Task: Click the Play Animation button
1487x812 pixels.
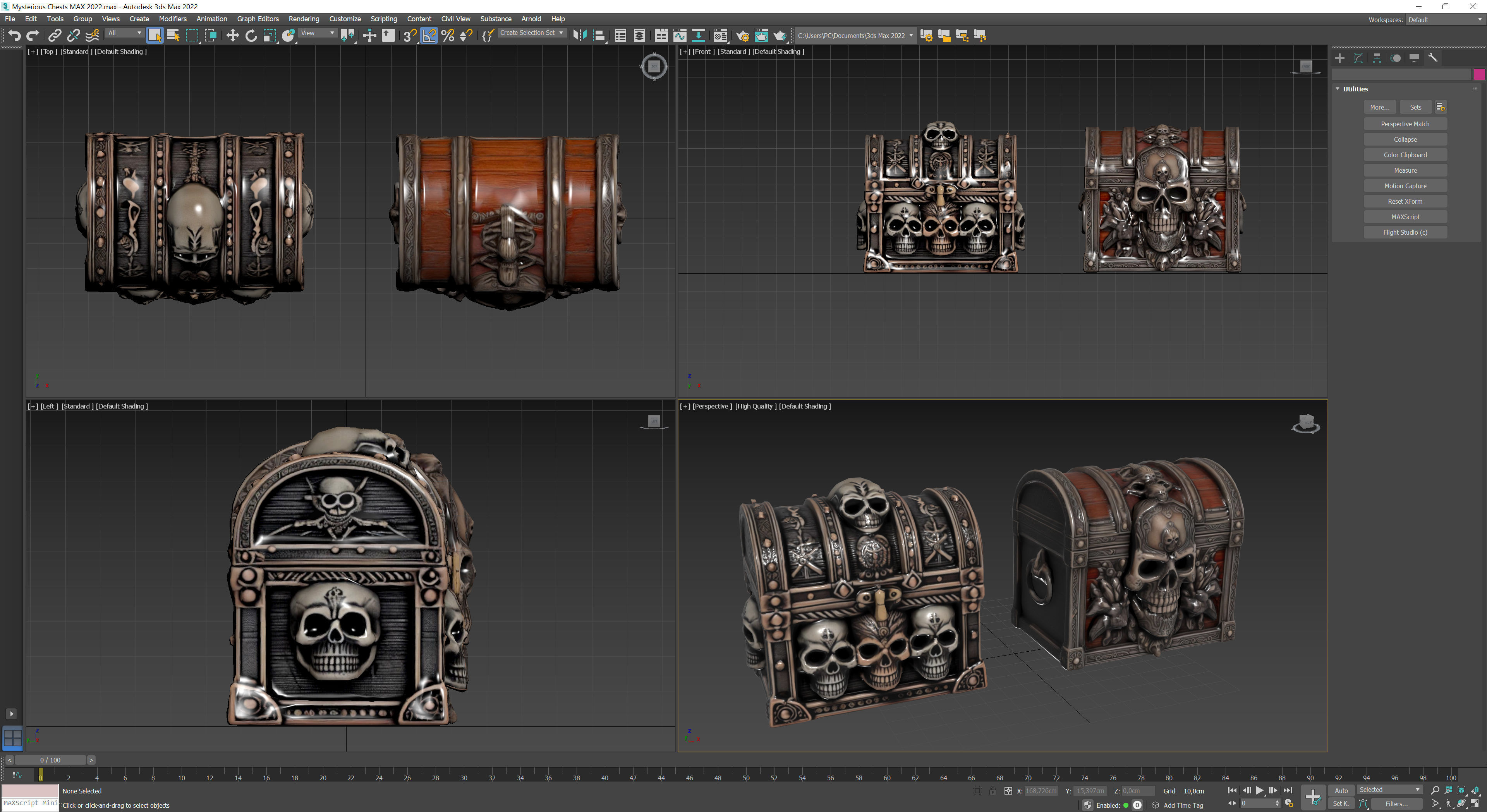Action: pyautogui.click(x=1260, y=791)
